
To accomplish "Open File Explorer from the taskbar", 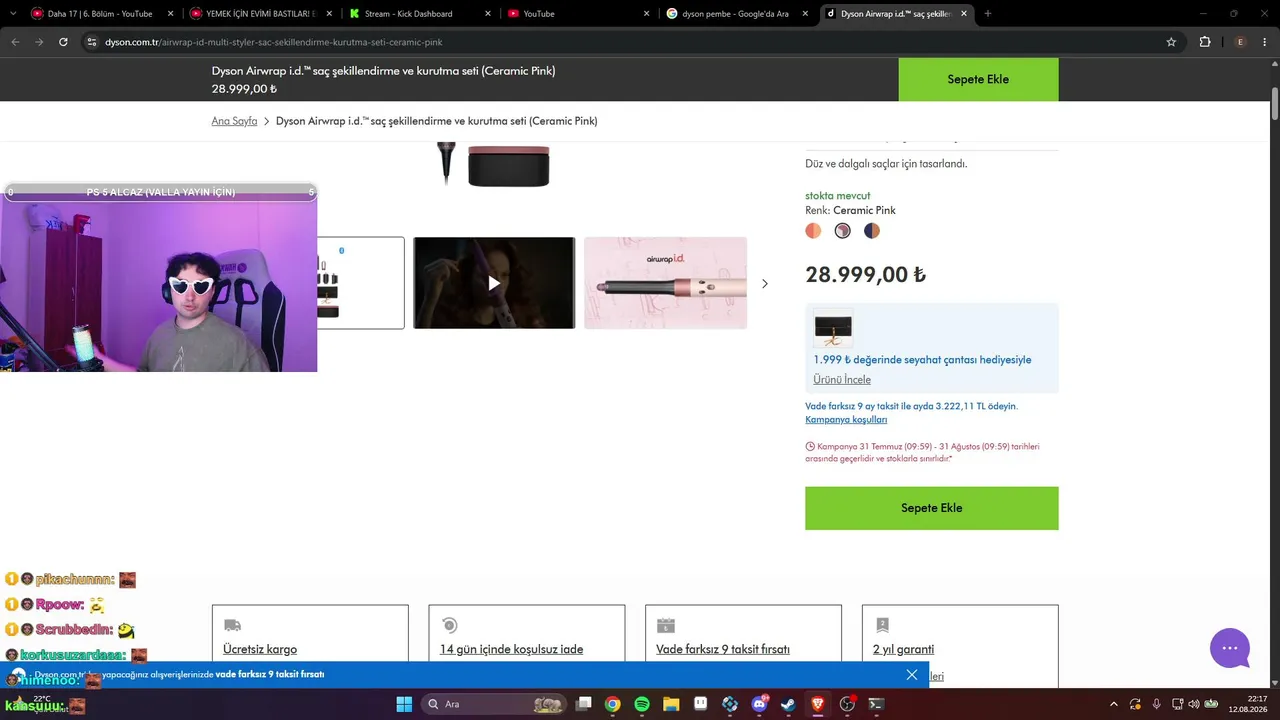I will point(671,704).
